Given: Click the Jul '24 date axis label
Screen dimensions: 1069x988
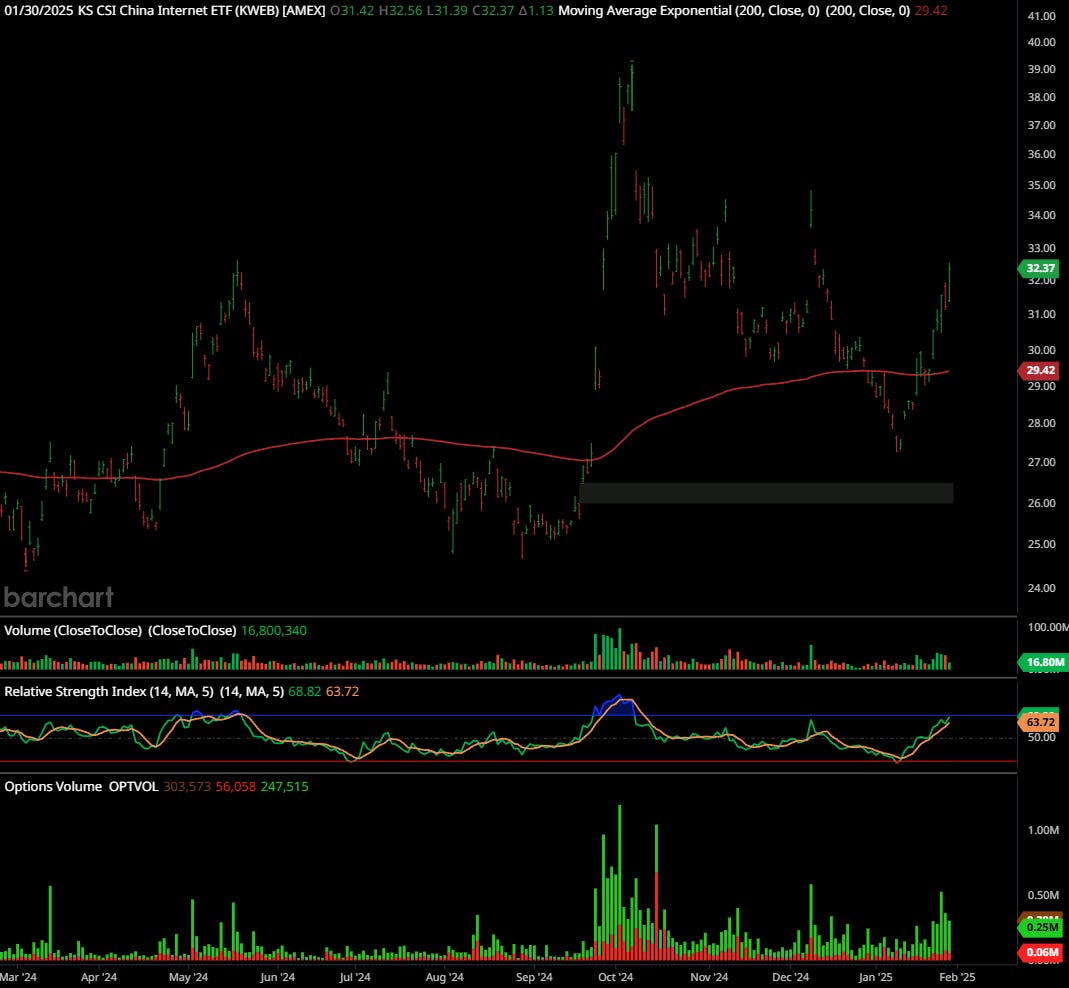Looking at the screenshot, I should pos(355,976).
